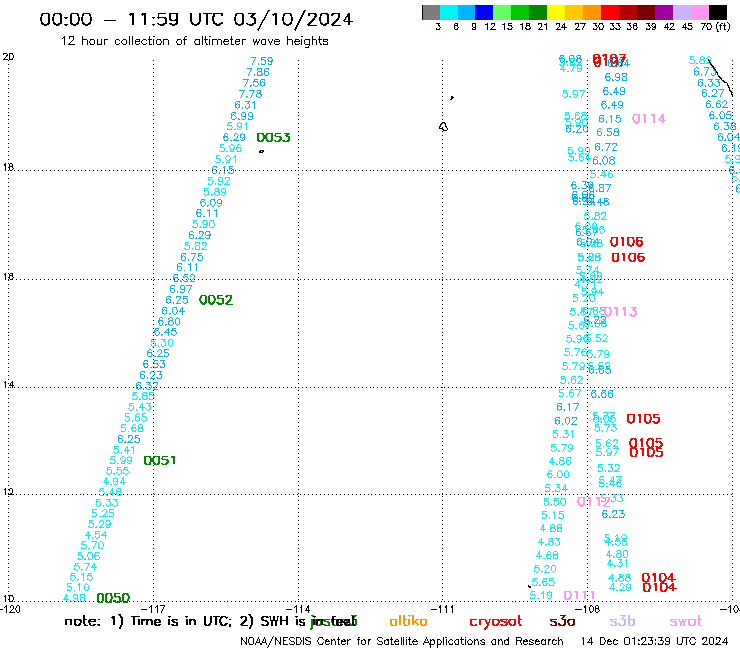Click the wave height value 6.75
Image resolution: width=740 pixels, height=650 pixels.
(x=192, y=257)
